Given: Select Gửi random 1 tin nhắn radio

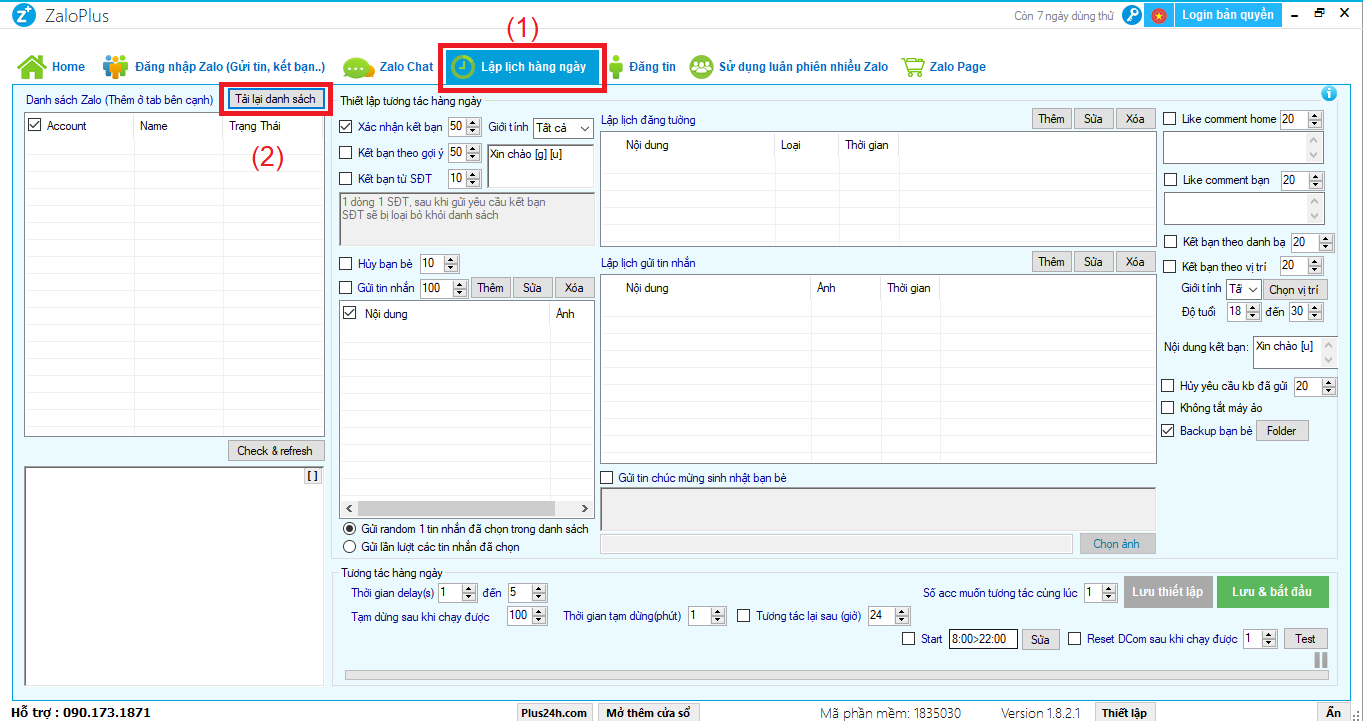Looking at the screenshot, I should [349, 528].
